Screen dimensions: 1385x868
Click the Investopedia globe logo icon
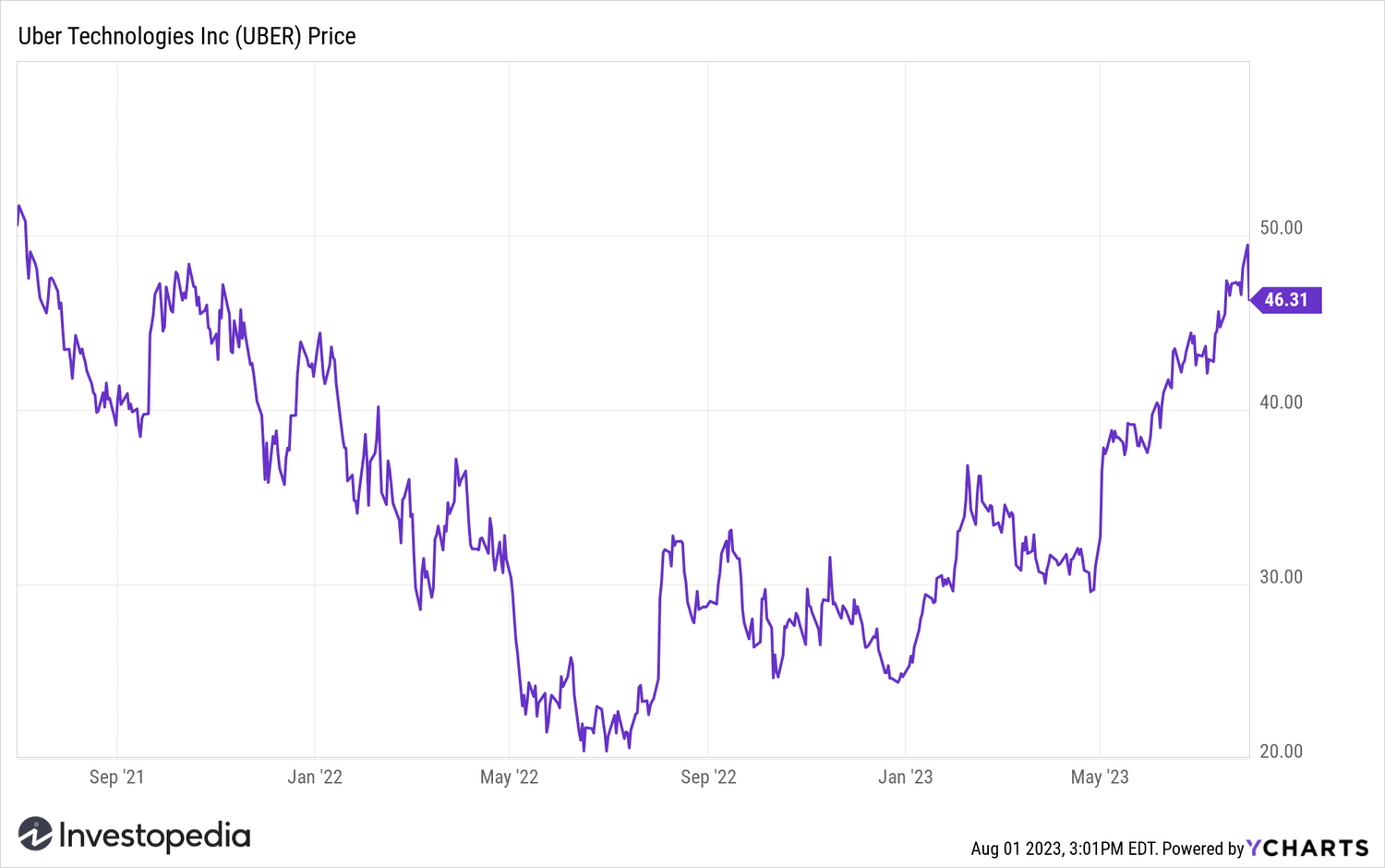(35, 834)
